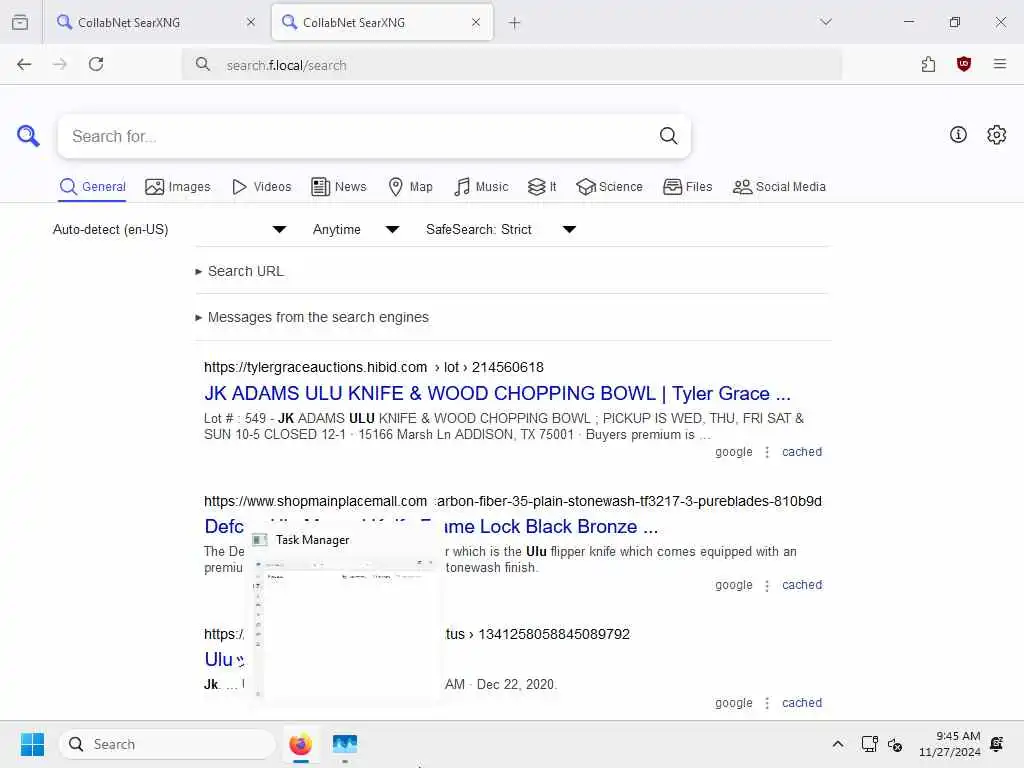Click the Firefox taskbar icon
1024x768 pixels.
[300, 744]
